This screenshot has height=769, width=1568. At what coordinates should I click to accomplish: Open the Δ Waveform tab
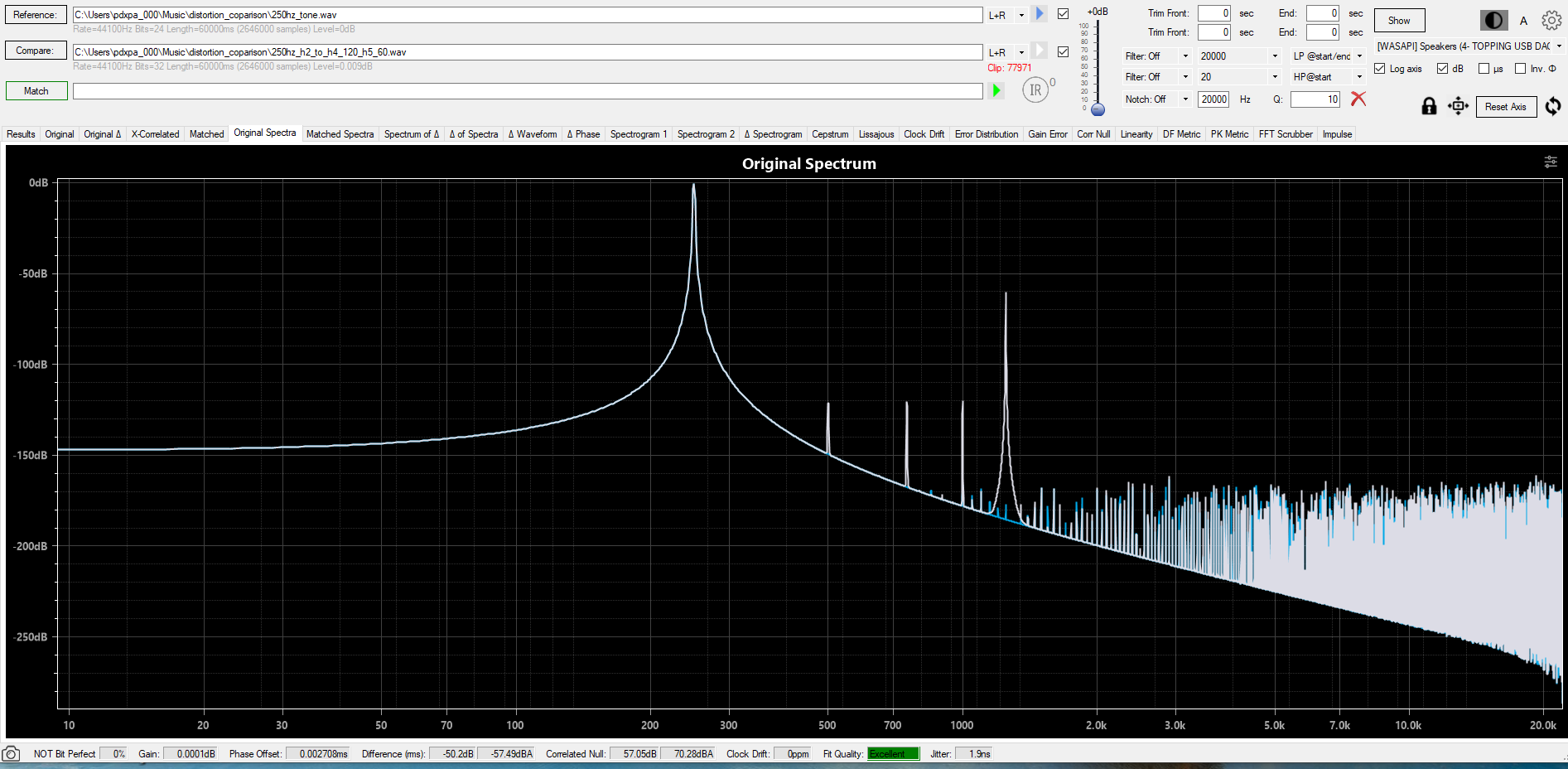[533, 134]
